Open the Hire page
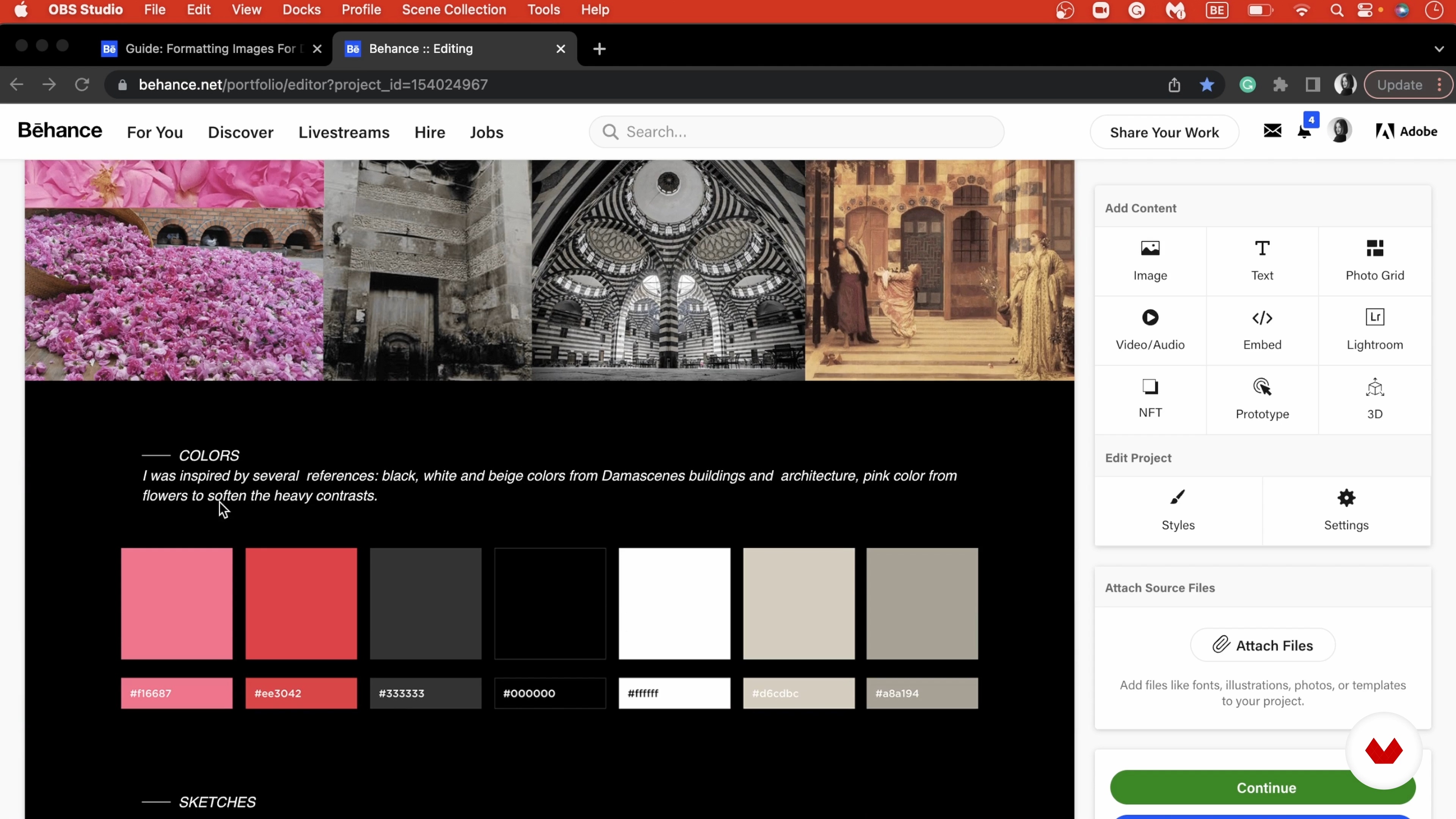Screen dimensions: 1456x819 click(x=430, y=132)
